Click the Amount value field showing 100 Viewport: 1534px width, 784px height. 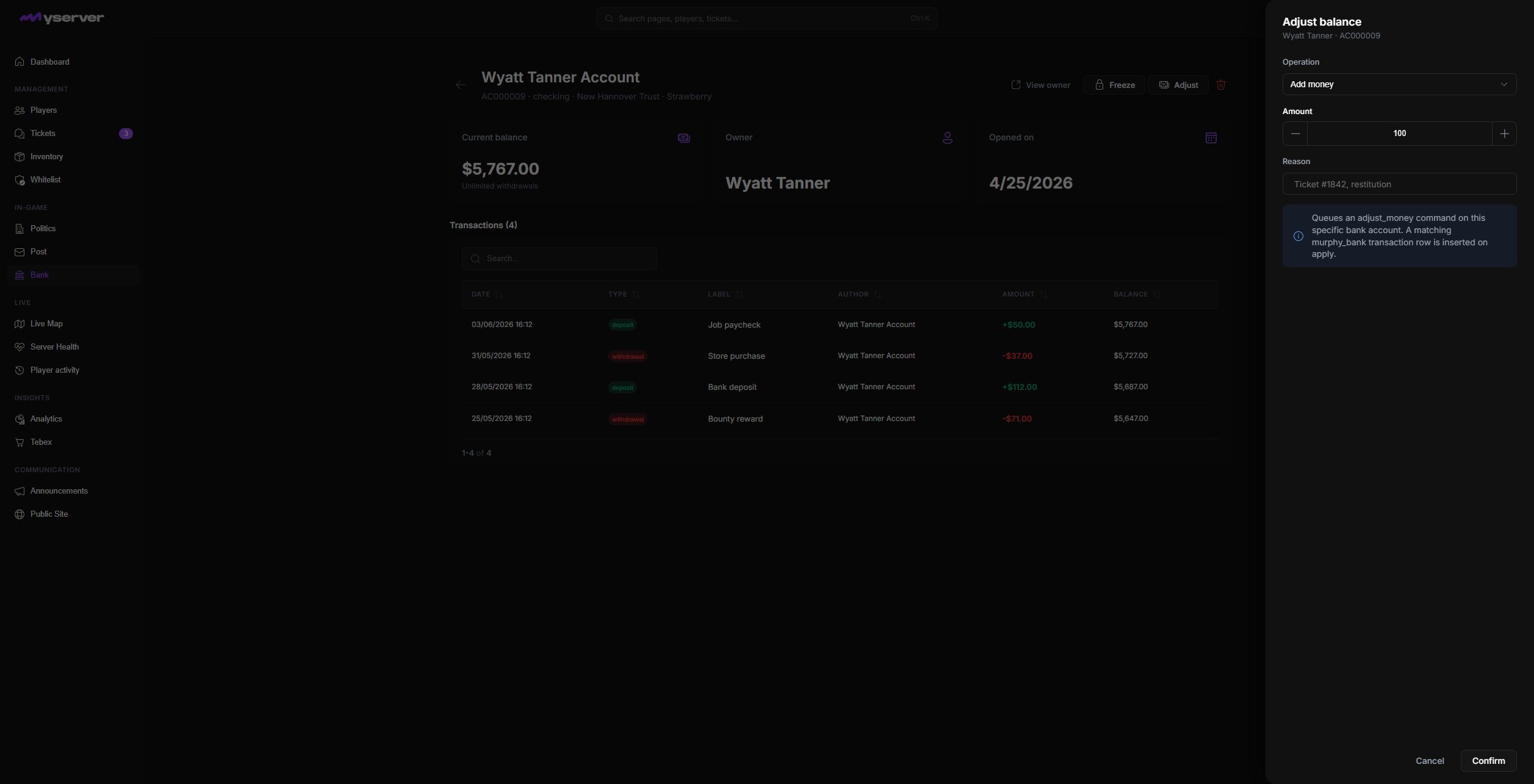pyautogui.click(x=1399, y=134)
